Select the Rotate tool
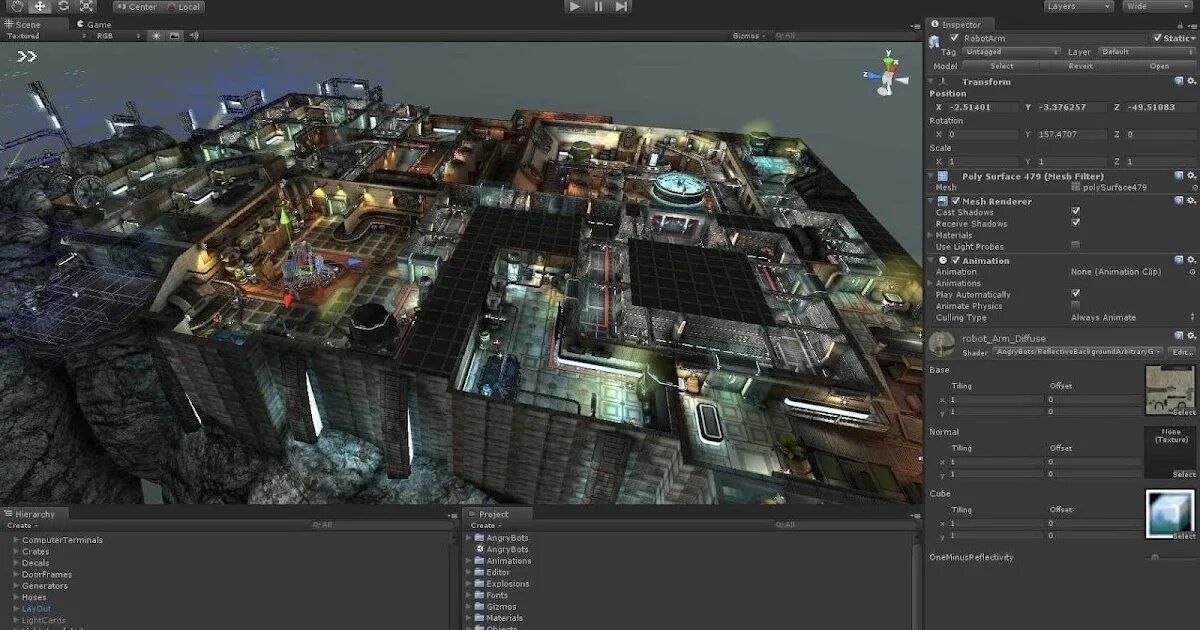This screenshot has width=1200, height=630. point(64,6)
